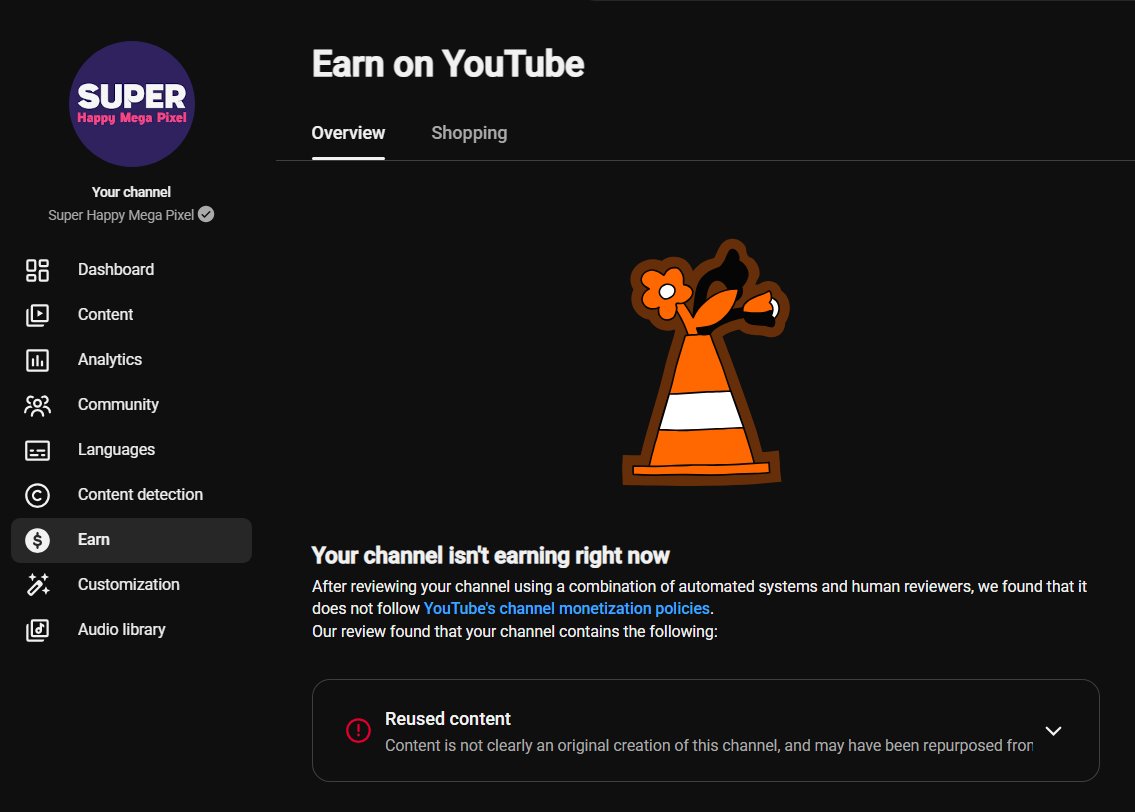
Task: Click "Your channel isn't earning right now" heading
Action: pyautogui.click(x=490, y=556)
